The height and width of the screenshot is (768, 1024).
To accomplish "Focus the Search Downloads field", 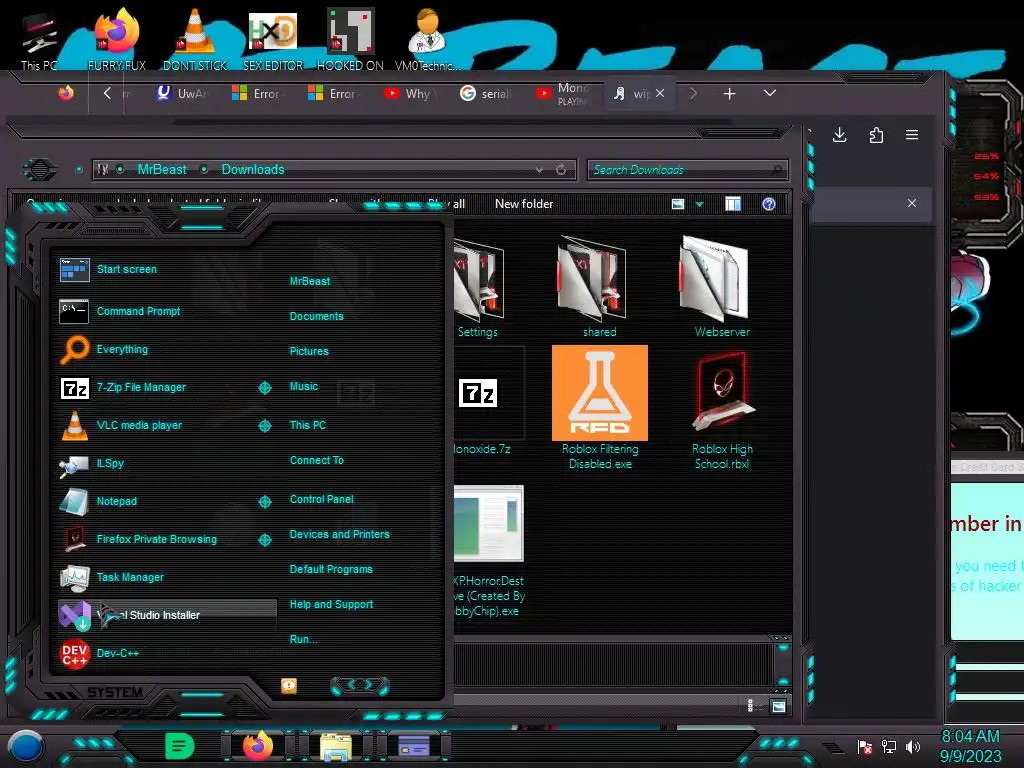I will pos(687,170).
